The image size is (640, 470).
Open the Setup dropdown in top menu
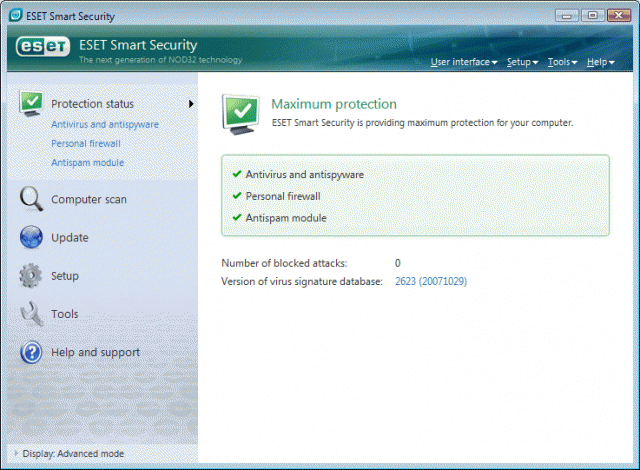click(x=522, y=62)
